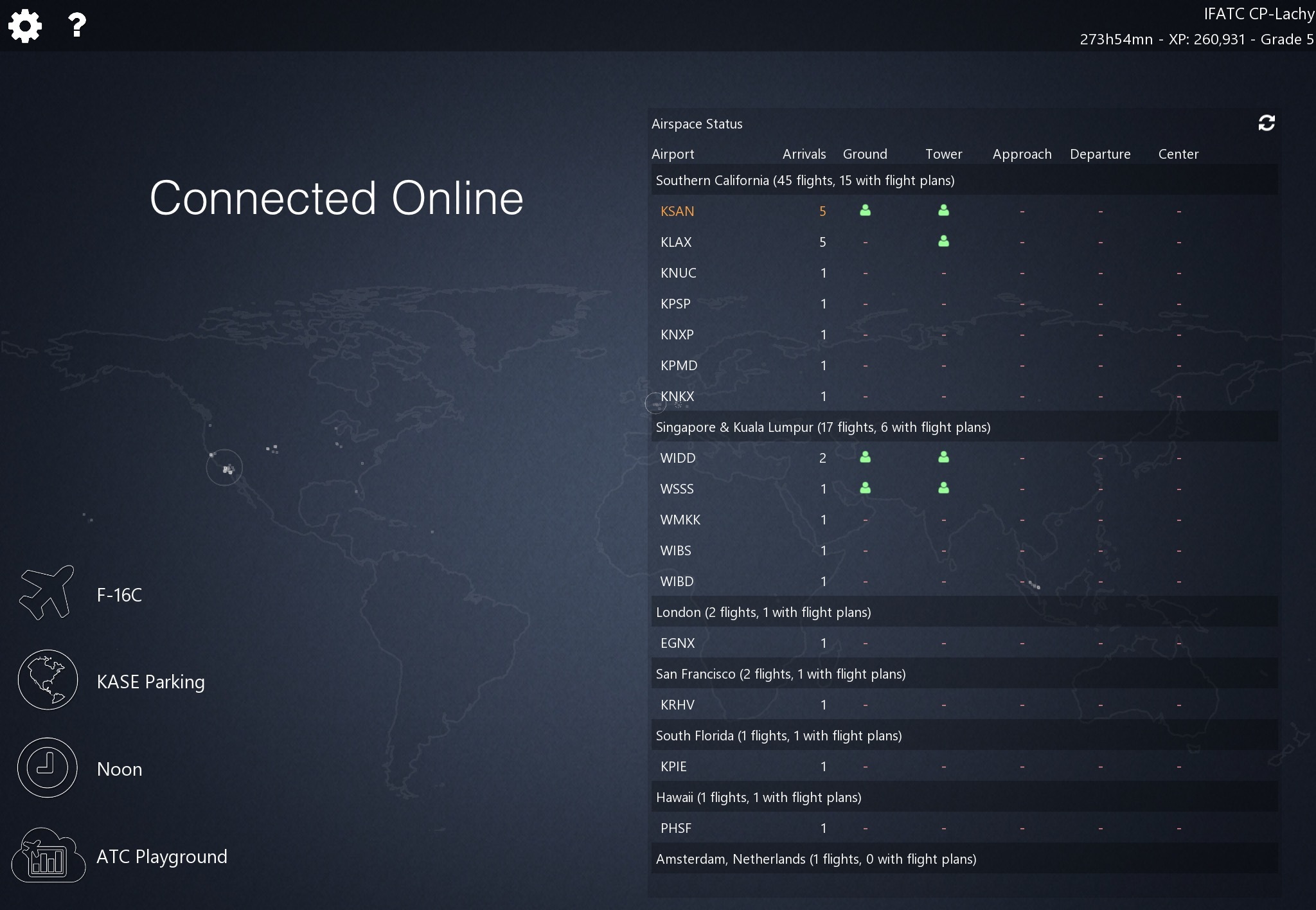The width and height of the screenshot is (1316, 910).
Task: Click the Noon time label
Action: tap(119, 769)
